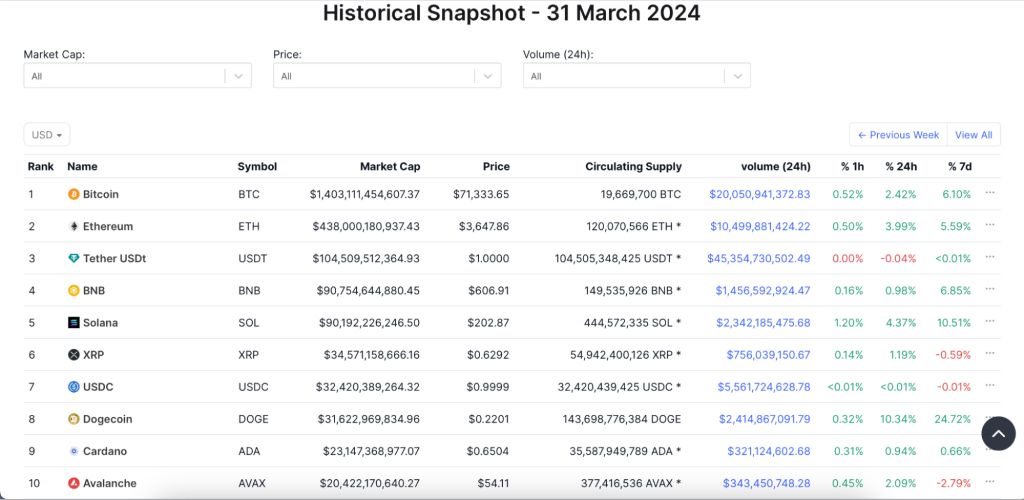Expand the Volume (24h) filter dropdown
The height and width of the screenshot is (500, 1024).
click(737, 76)
